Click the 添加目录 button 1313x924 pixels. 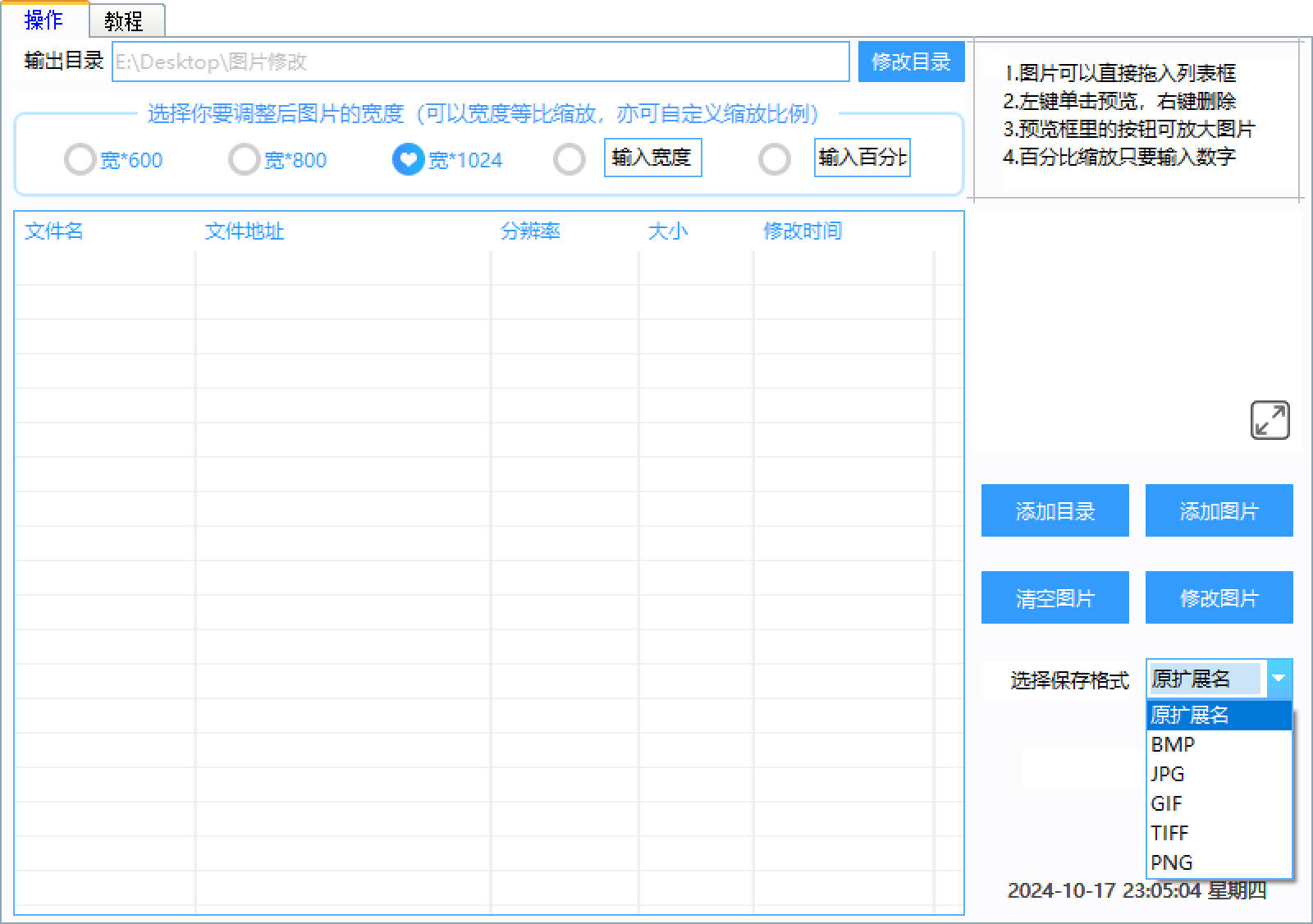click(1055, 510)
